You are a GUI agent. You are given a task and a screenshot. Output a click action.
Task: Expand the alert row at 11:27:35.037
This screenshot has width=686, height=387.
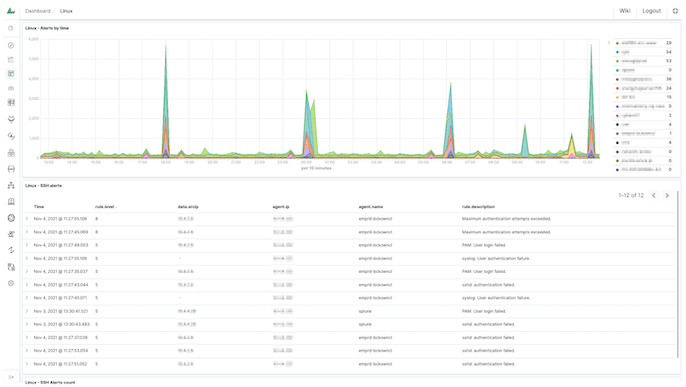coord(27,271)
